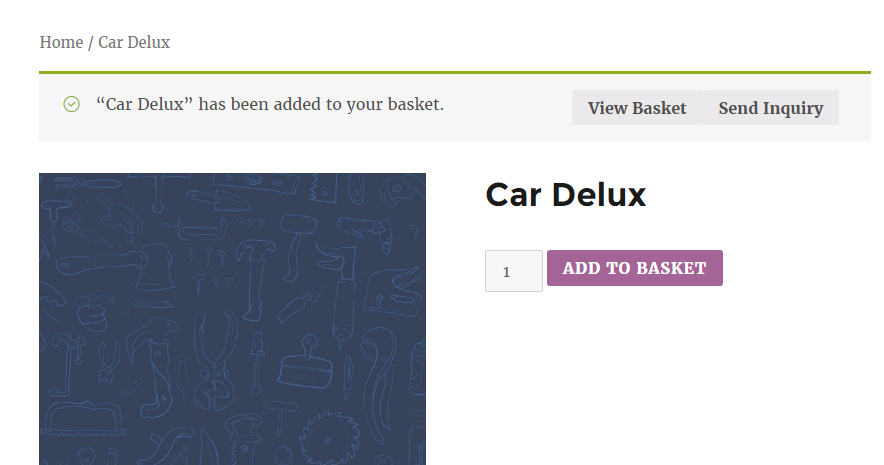Click the scraper drawing in the product image
884x465 pixels.
tap(306, 362)
